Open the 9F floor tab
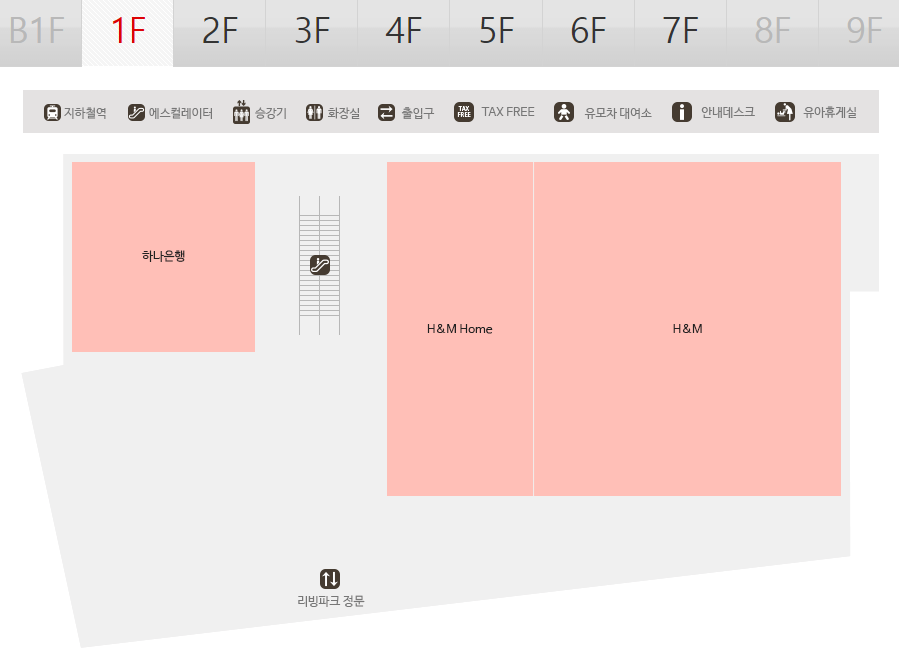Viewport: 899px width, 660px height. click(859, 33)
